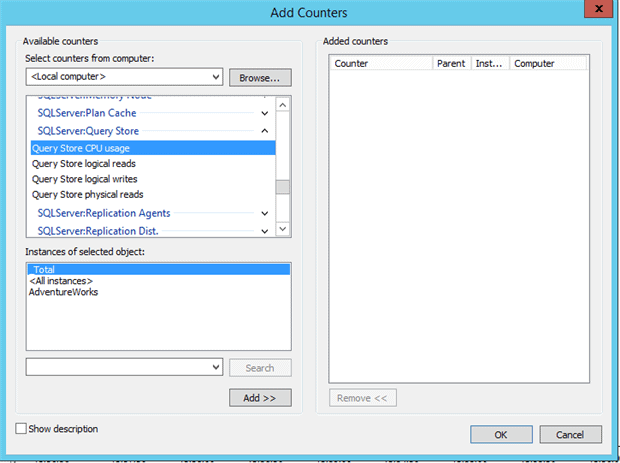620x463 pixels.
Task: Close the Add Counters dialog
Action: 599,9
